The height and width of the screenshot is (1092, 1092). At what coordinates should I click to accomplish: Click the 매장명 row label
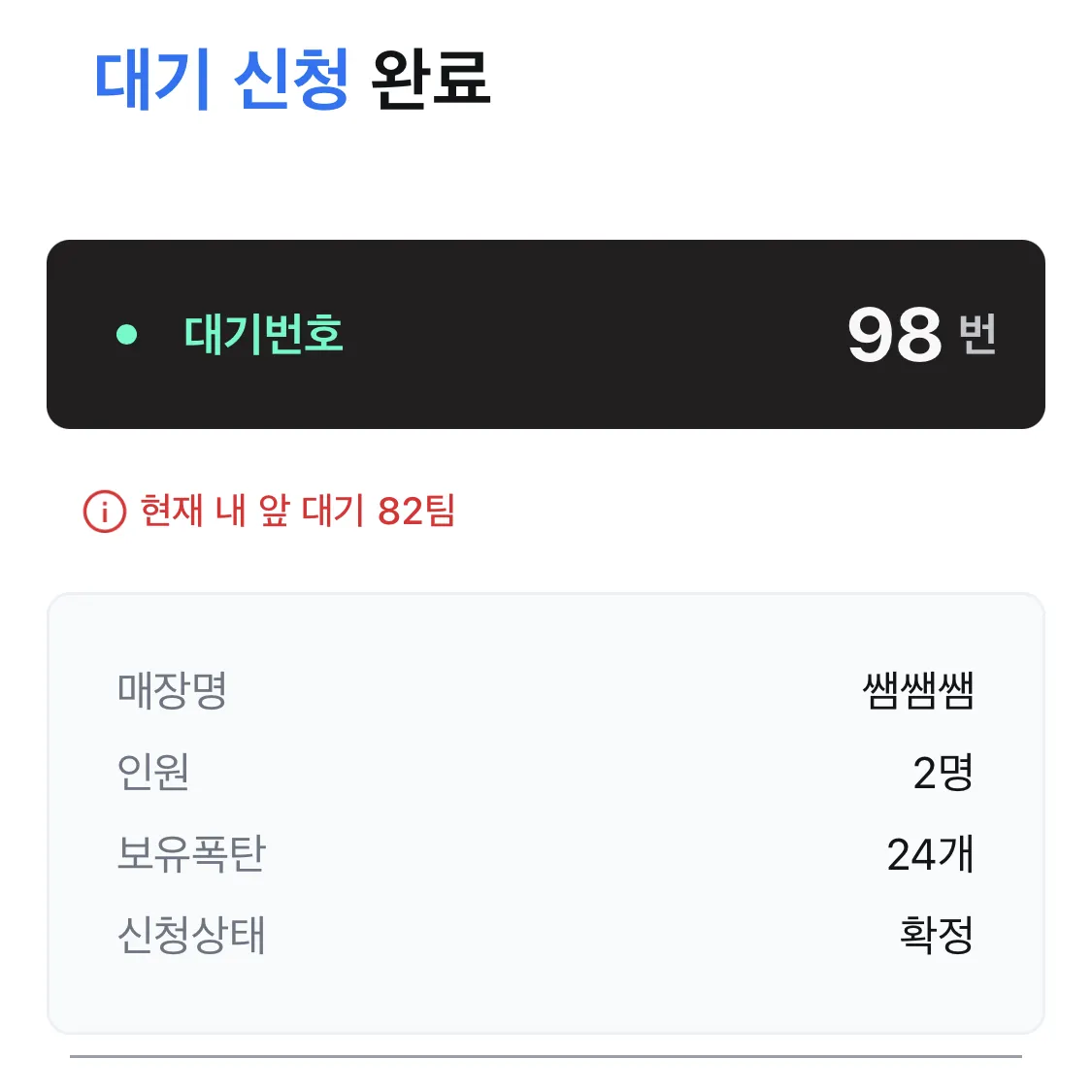(172, 690)
